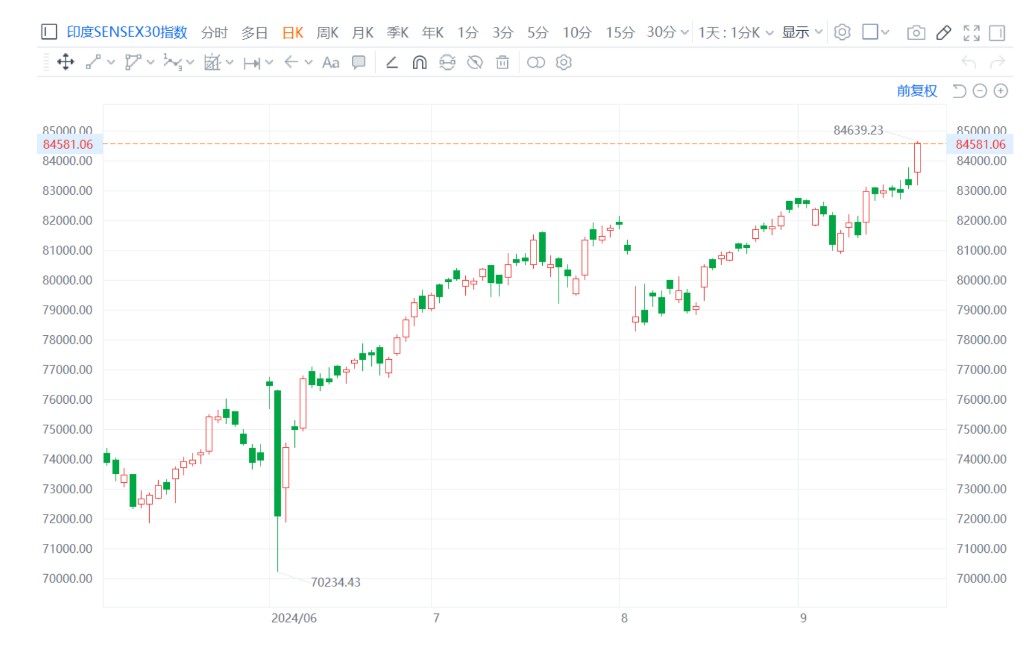Image resolution: width=1024 pixels, height=648 pixels.
Task: Open drawing toolbar settings gear
Action: pyautogui.click(x=564, y=62)
